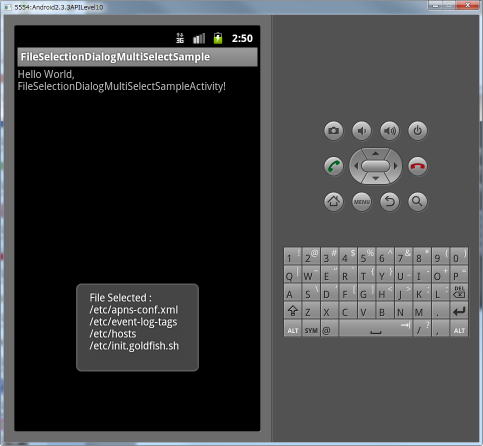This screenshot has width=483, height=446.
Task: Go to the Android home screen
Action: pos(333,201)
